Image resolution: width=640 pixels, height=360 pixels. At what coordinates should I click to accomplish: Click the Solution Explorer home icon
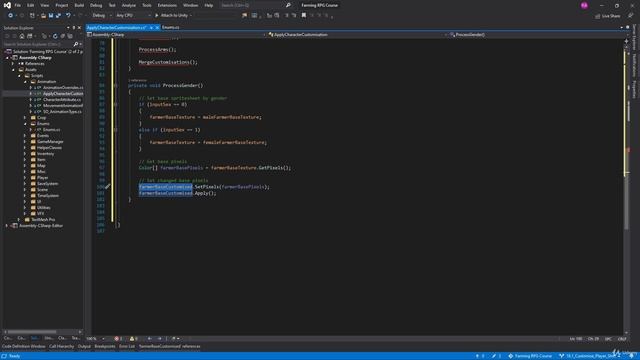coord(22,36)
